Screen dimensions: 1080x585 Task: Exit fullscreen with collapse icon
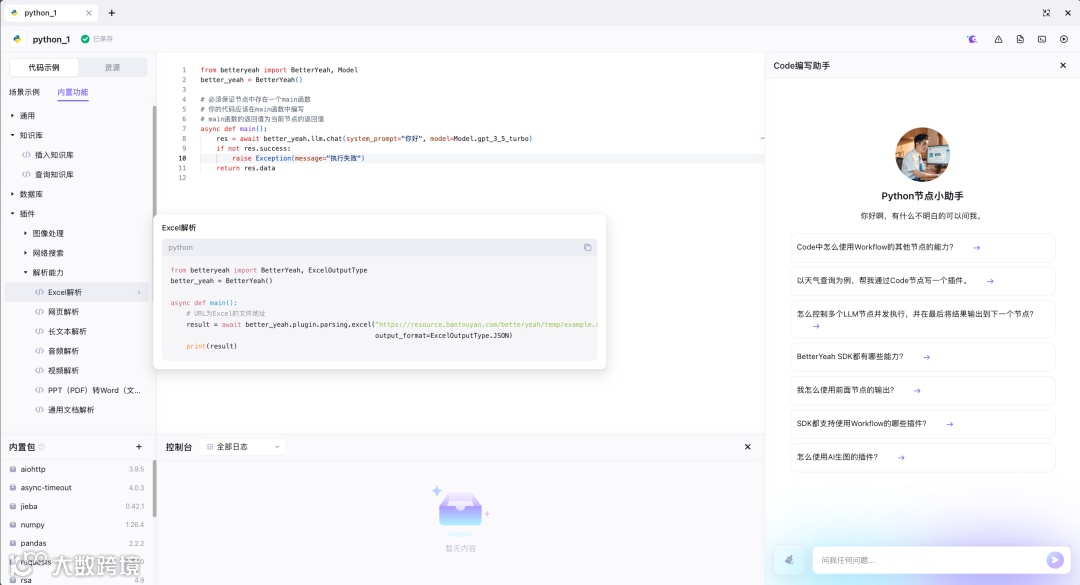1046,13
